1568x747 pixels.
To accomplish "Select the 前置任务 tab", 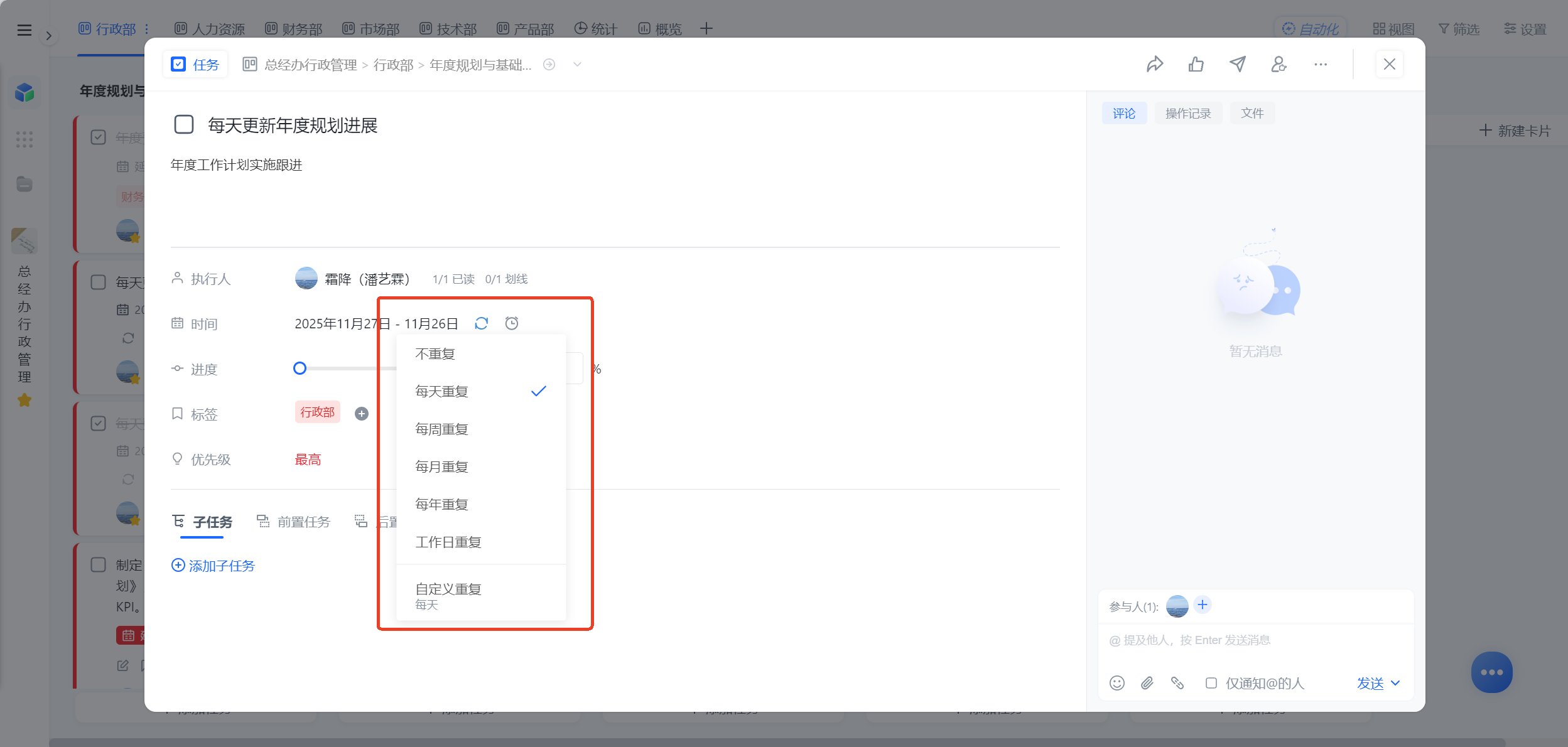I will tap(293, 522).
